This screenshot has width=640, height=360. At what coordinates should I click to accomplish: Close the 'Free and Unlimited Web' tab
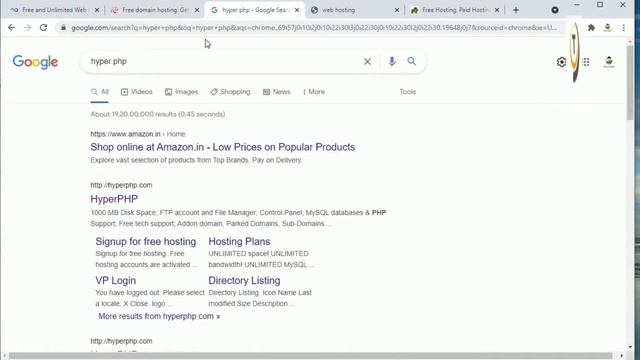[97, 10]
